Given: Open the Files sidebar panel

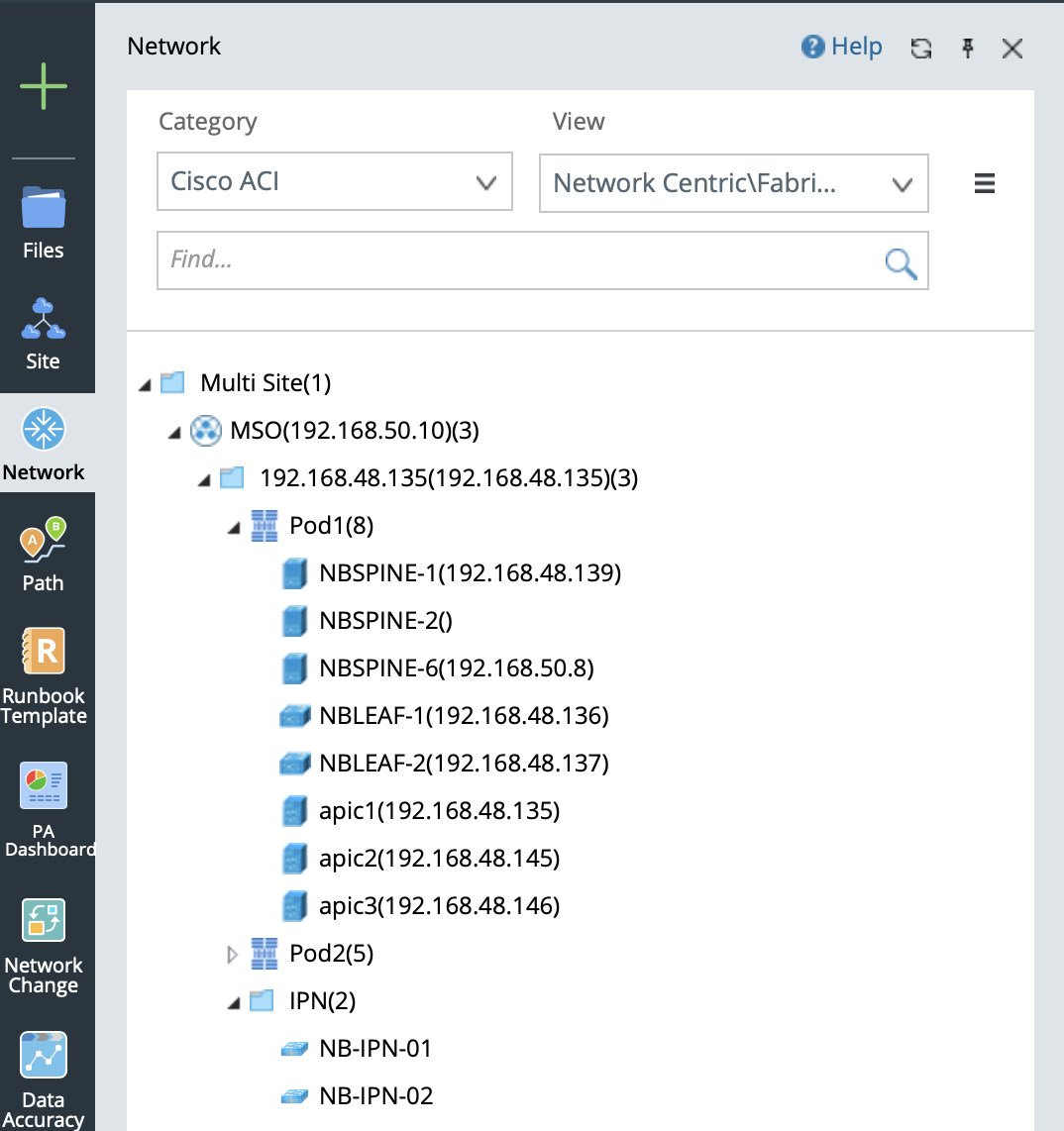Looking at the screenshot, I should [44, 222].
